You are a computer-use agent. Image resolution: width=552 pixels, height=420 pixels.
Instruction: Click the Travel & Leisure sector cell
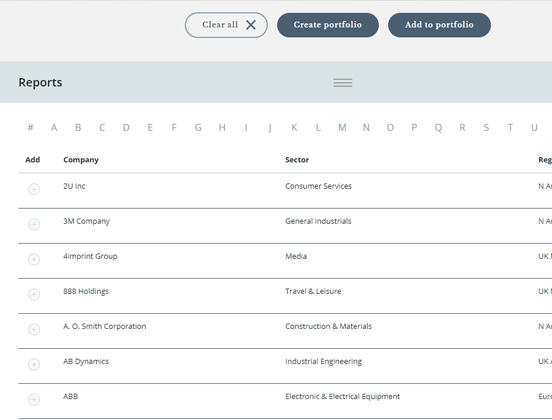[313, 291]
